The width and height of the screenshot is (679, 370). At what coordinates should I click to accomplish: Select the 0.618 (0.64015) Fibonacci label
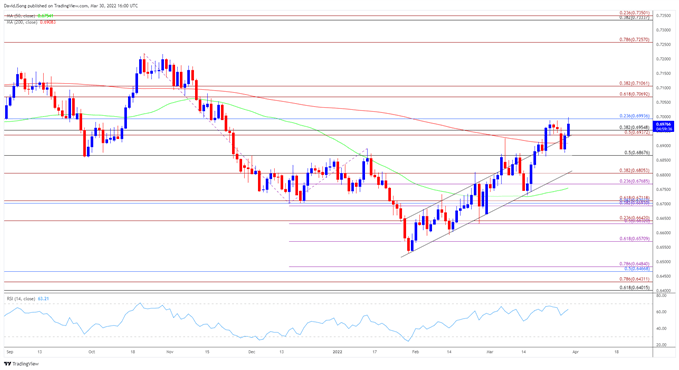634,287
